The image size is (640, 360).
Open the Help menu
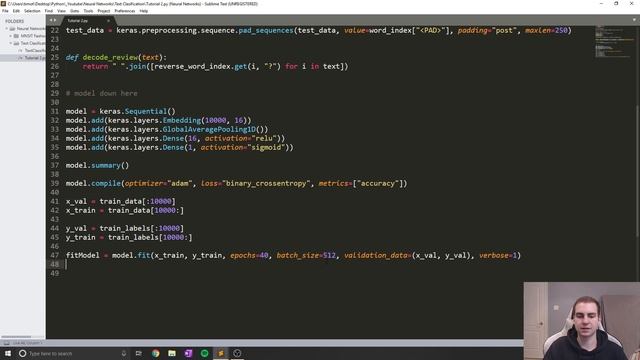[x=144, y=11]
